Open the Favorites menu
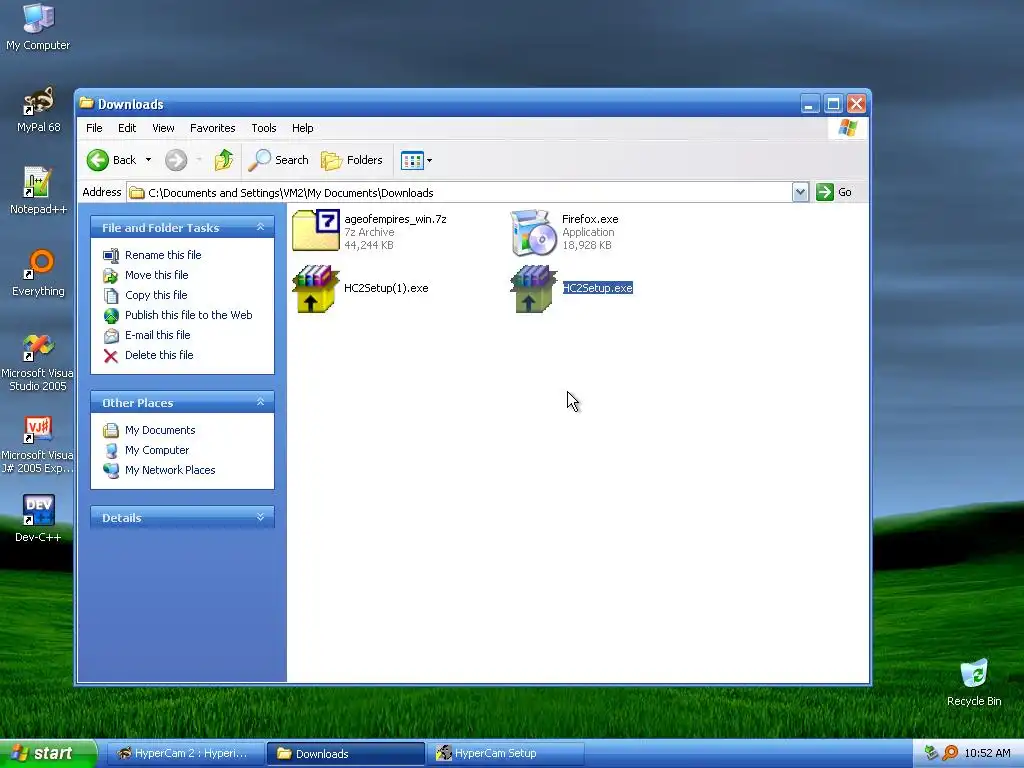 (212, 128)
